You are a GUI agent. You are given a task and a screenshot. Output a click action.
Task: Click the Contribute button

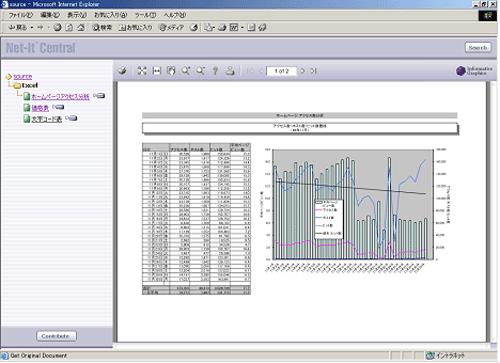coord(56,336)
